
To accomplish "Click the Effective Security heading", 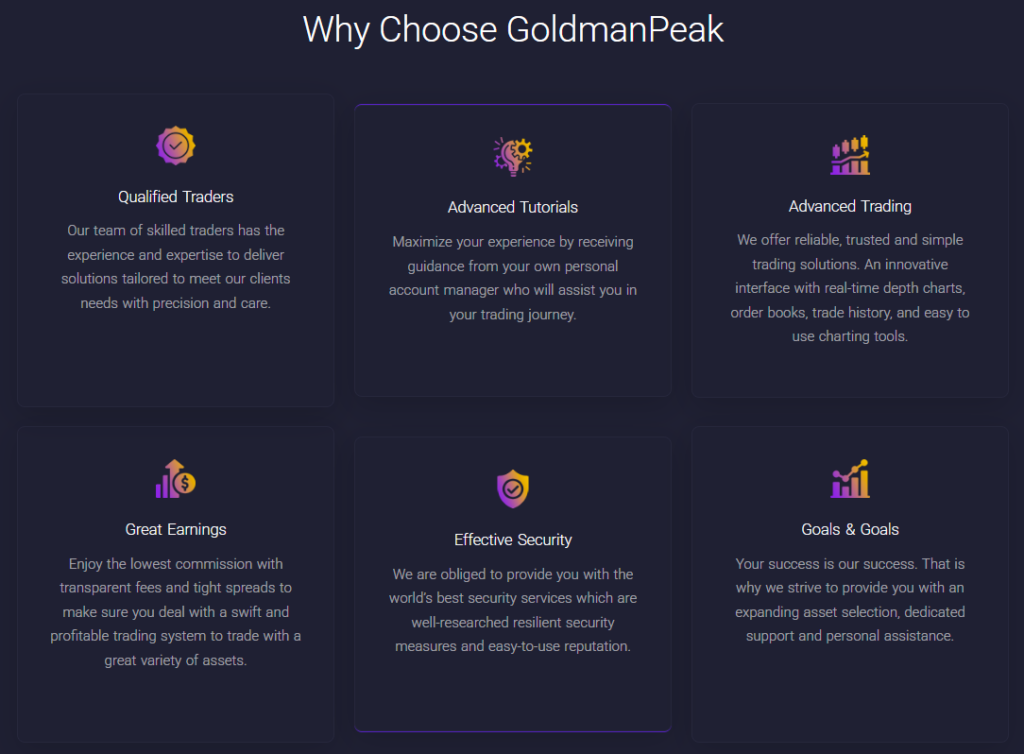I will coord(513,539).
